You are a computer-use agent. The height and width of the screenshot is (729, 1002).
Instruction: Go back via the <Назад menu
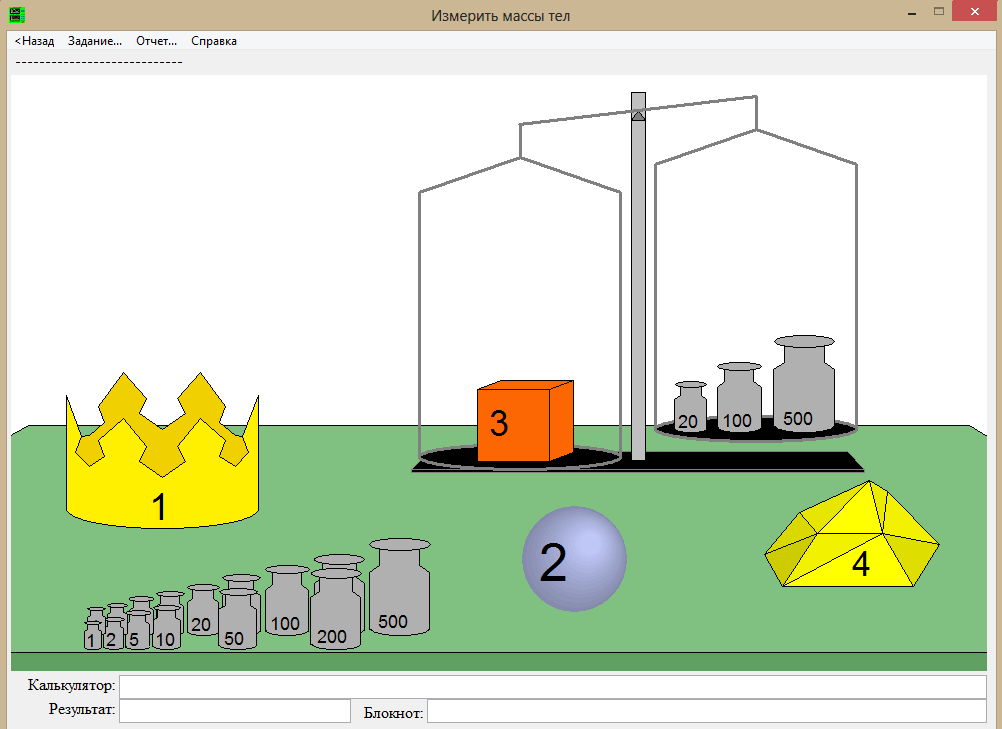35,41
